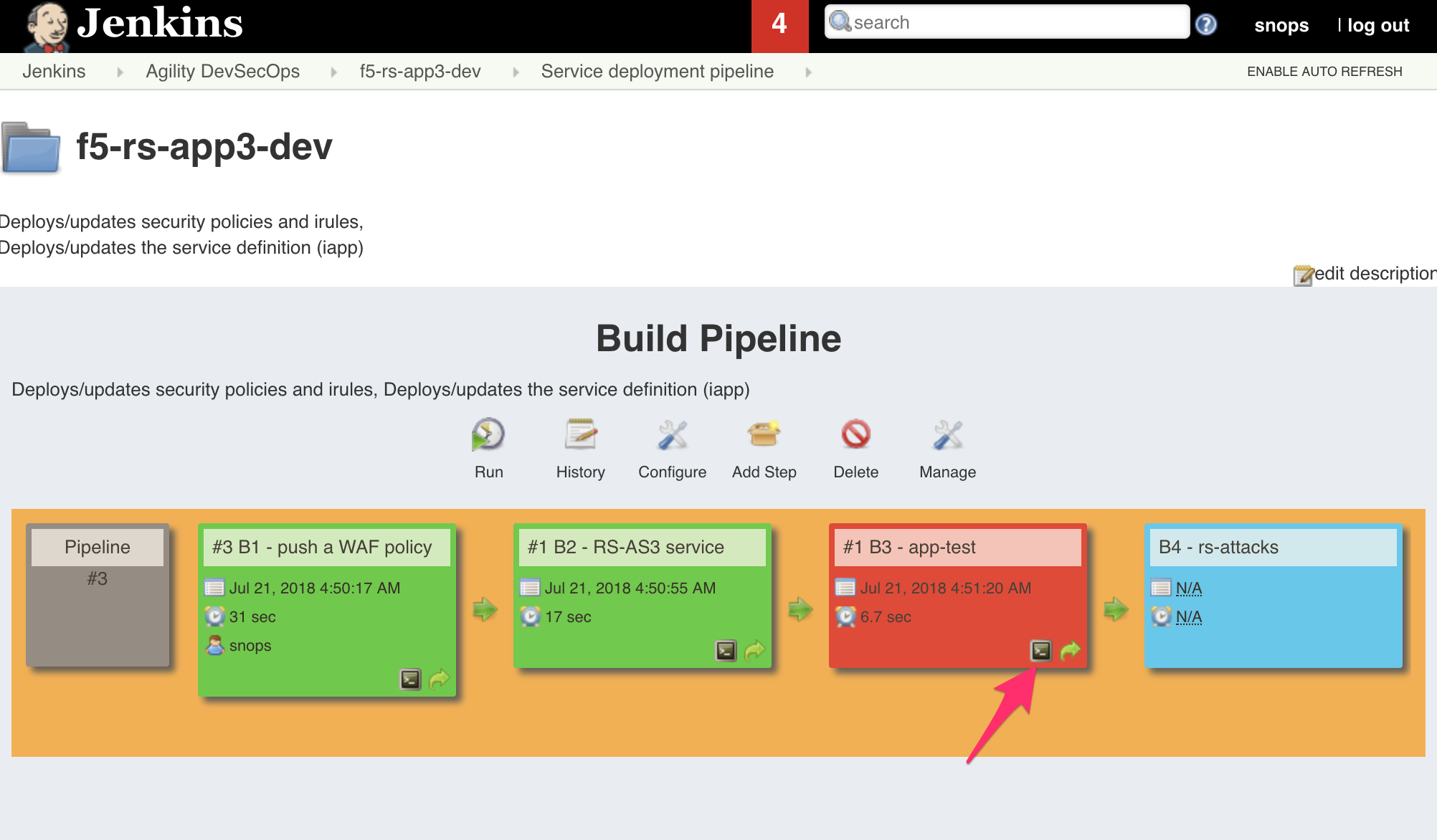Open the B4 rs-attacks title

coord(1218,547)
